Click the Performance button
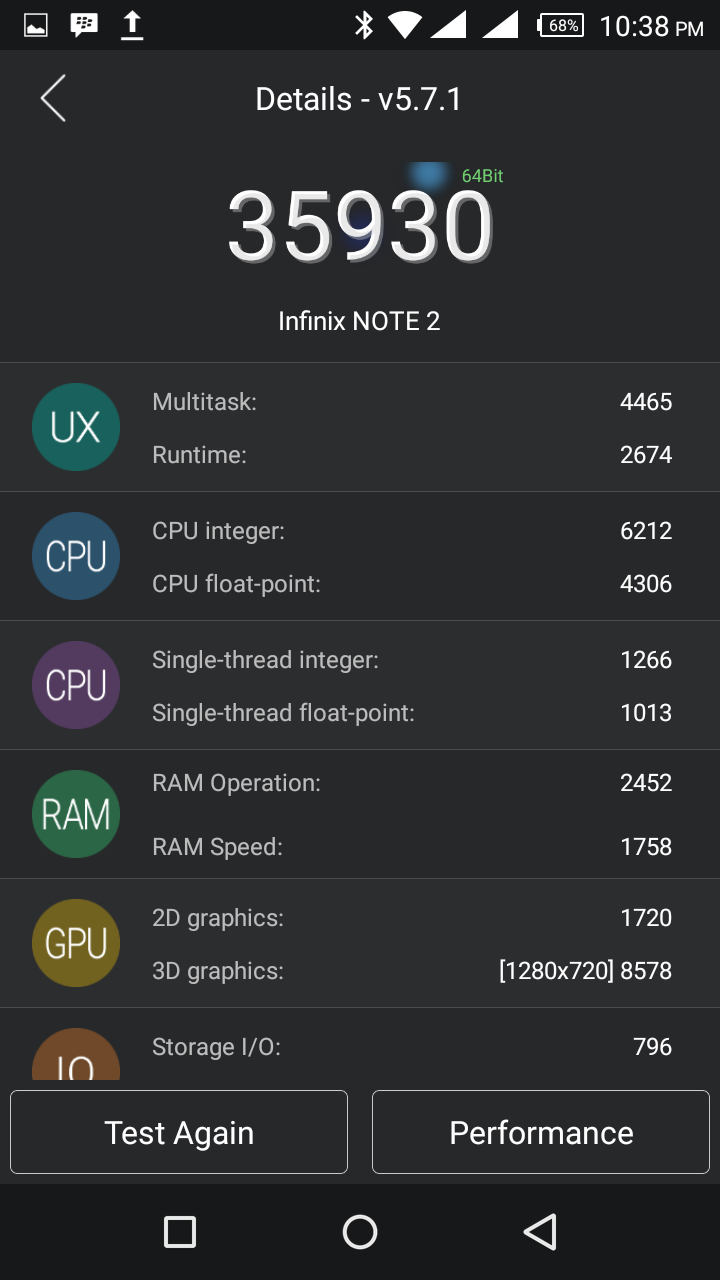Image resolution: width=720 pixels, height=1280 pixels. pyautogui.click(x=541, y=1132)
